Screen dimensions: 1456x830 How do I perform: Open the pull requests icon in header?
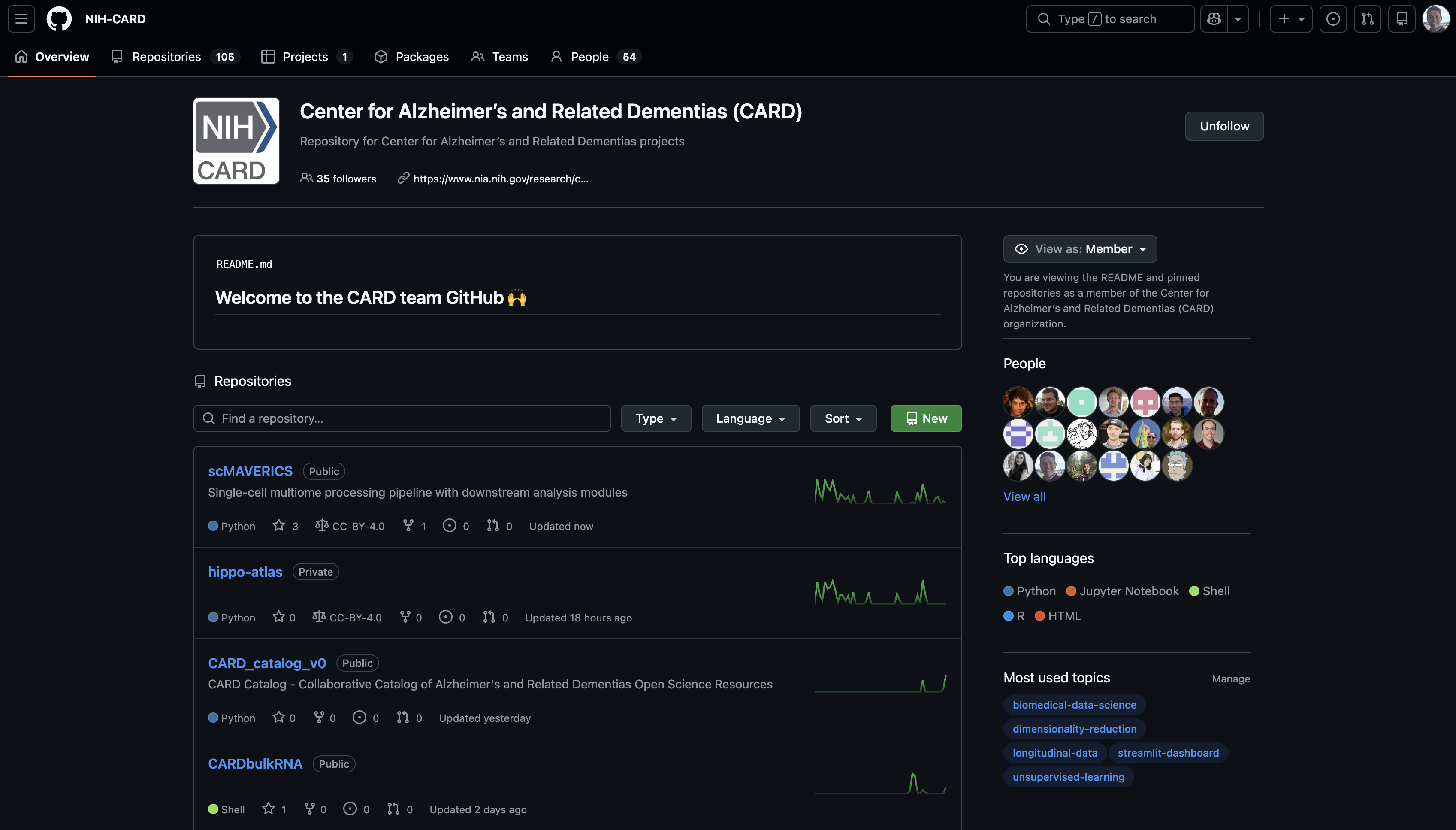coord(1367,19)
